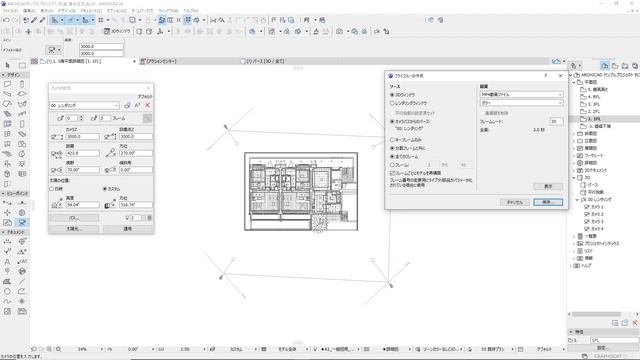
Task: Select the Column tool
Action: (22, 84)
